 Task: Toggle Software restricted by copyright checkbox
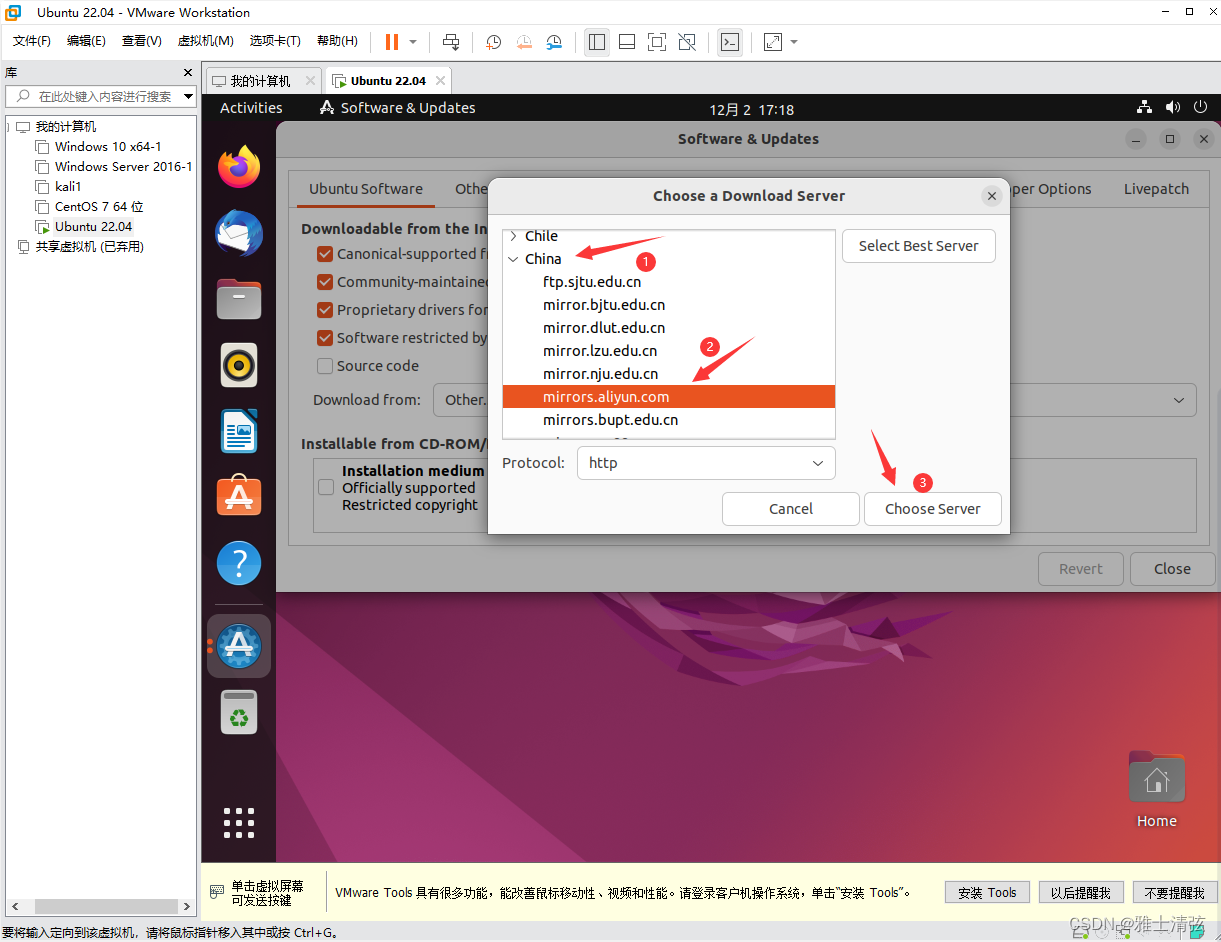[325, 338]
